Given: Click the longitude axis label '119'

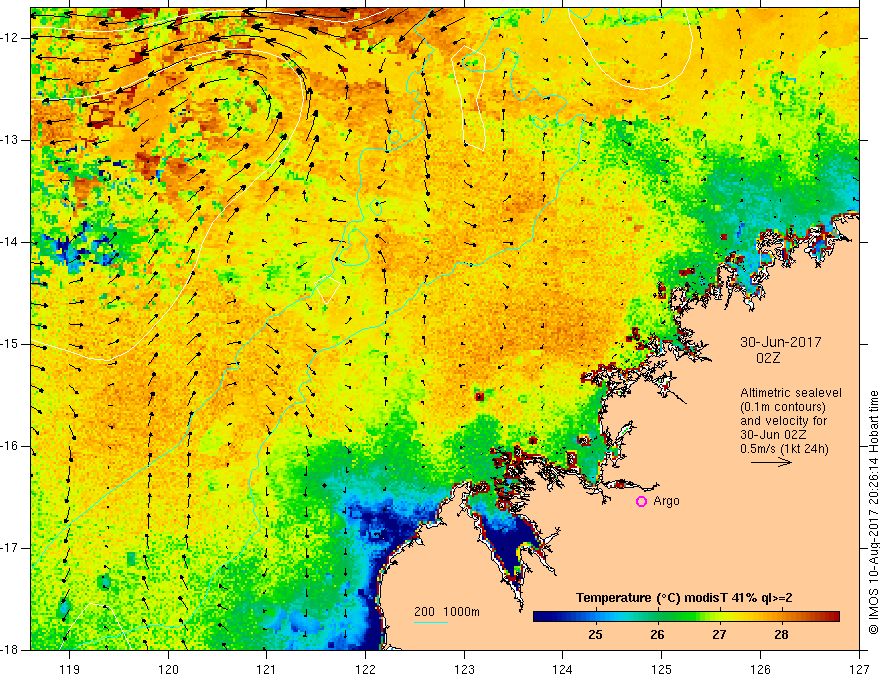Looking at the screenshot, I should pyautogui.click(x=70, y=669).
